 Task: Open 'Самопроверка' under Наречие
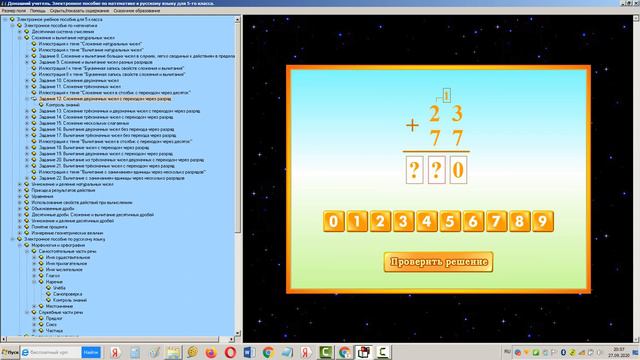tap(67, 294)
